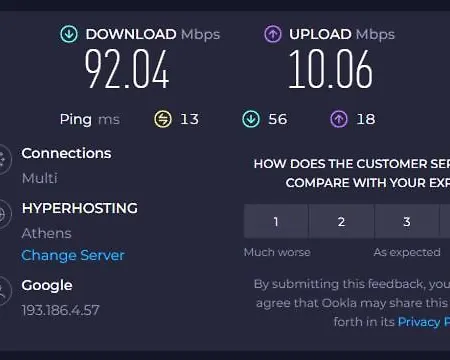Image resolution: width=450 pixels, height=360 pixels.
Task: Select rating 2 in the survey
Action: pyautogui.click(x=341, y=221)
